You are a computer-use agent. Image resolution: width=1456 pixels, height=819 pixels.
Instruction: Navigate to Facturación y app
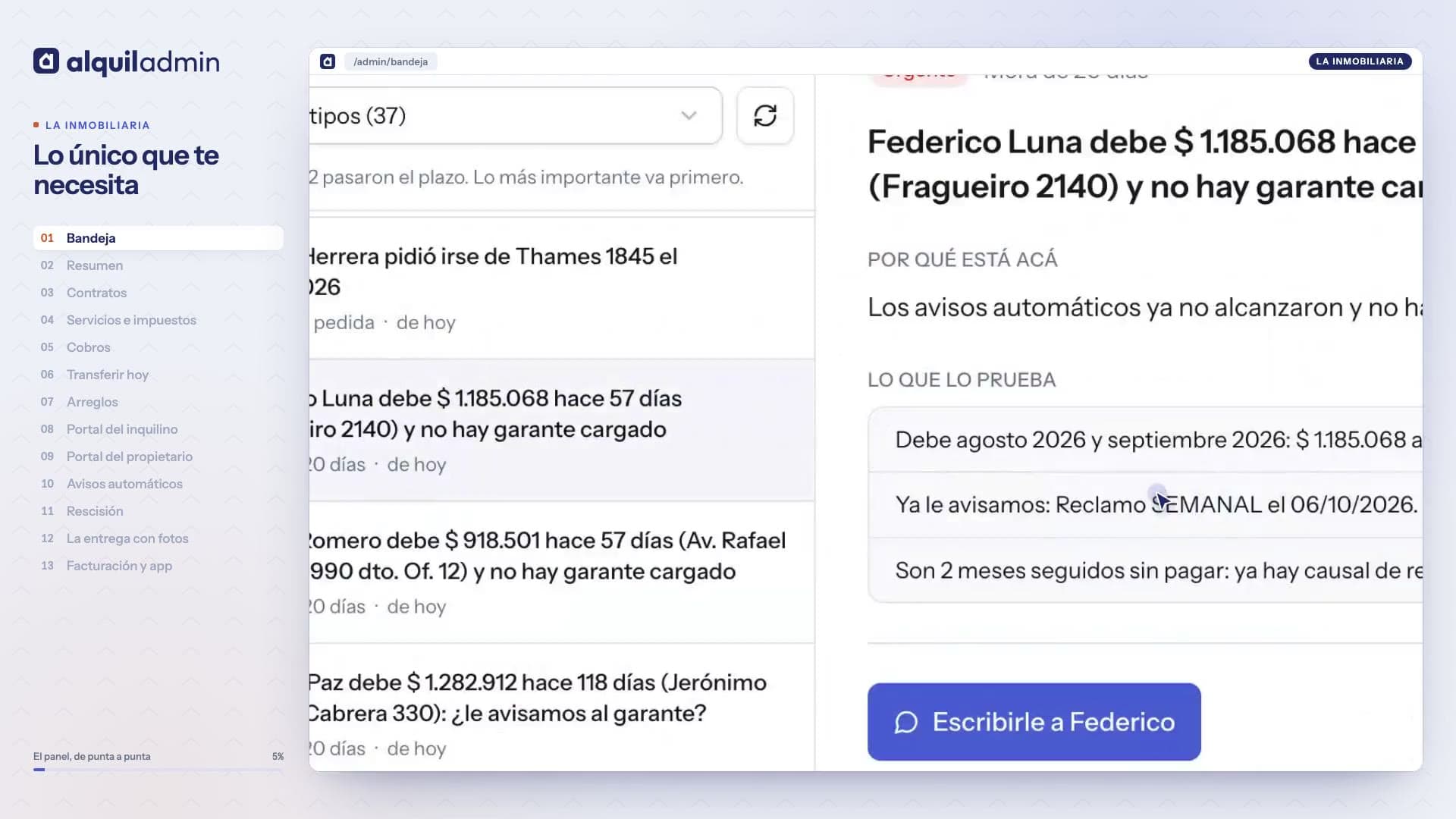pos(158,566)
